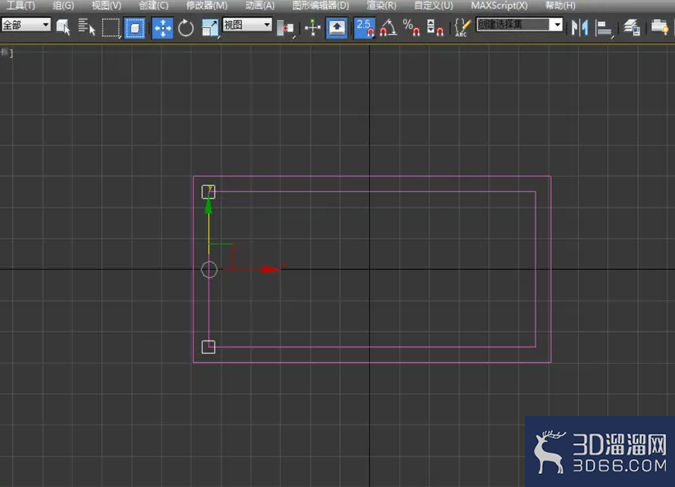The width and height of the screenshot is (675, 487).
Task: Open the 自定义(U) menu
Action: click(x=433, y=6)
